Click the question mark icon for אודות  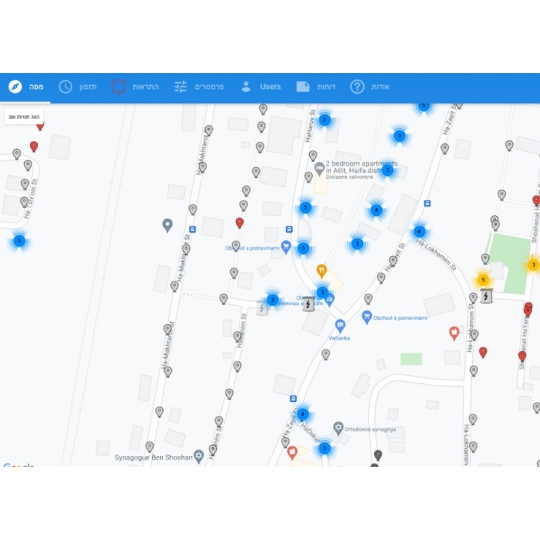[x=357, y=87]
